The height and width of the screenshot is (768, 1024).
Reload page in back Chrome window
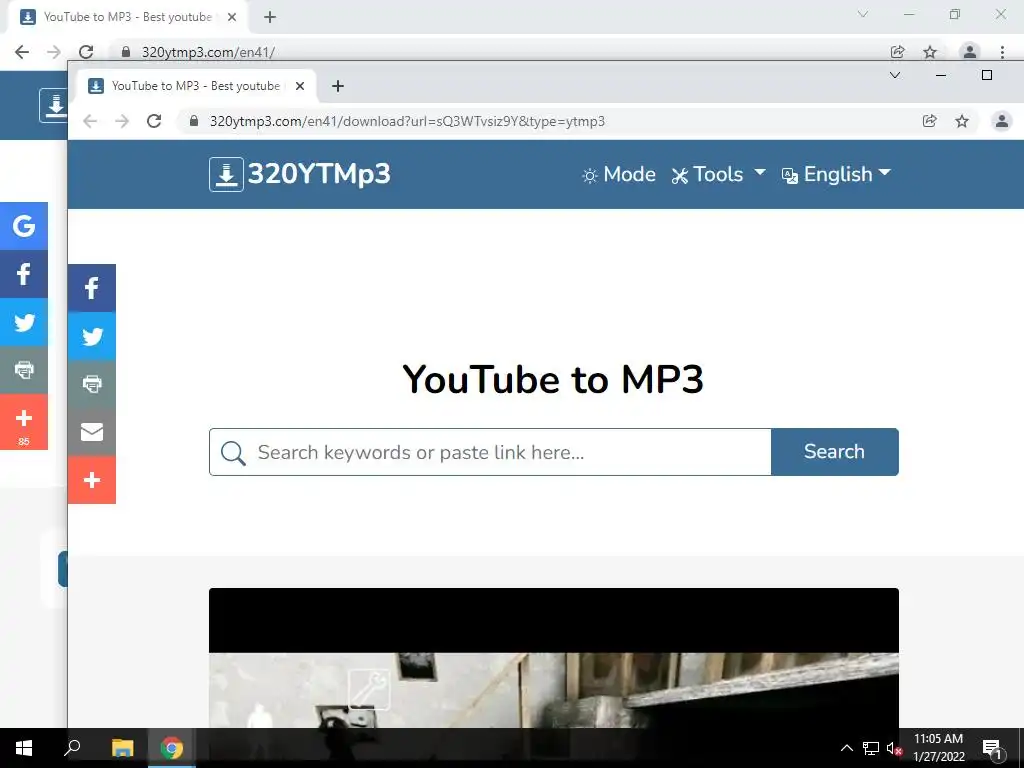[x=86, y=52]
